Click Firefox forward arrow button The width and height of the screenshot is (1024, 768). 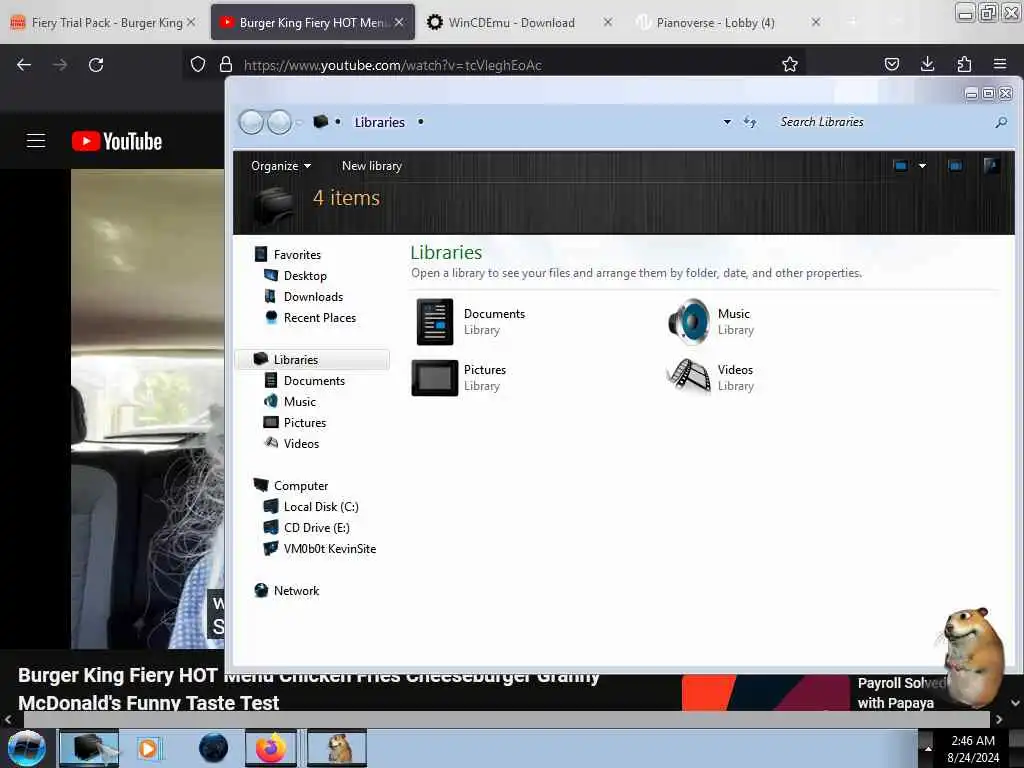point(60,65)
